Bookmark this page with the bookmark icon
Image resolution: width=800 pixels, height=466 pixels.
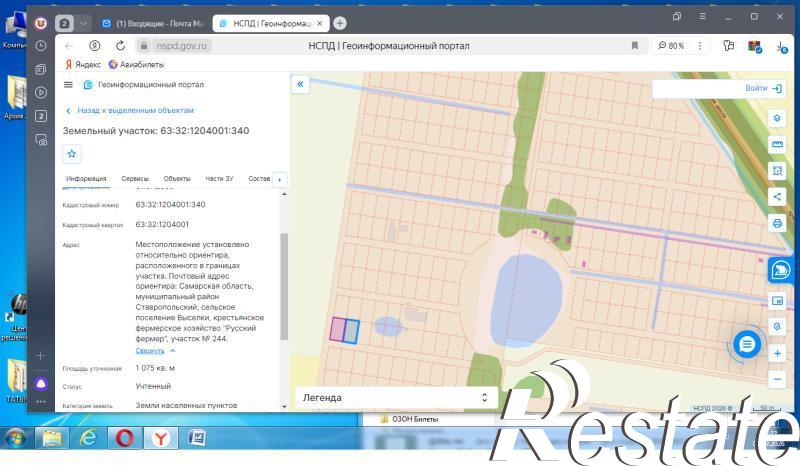pyautogui.click(x=635, y=45)
